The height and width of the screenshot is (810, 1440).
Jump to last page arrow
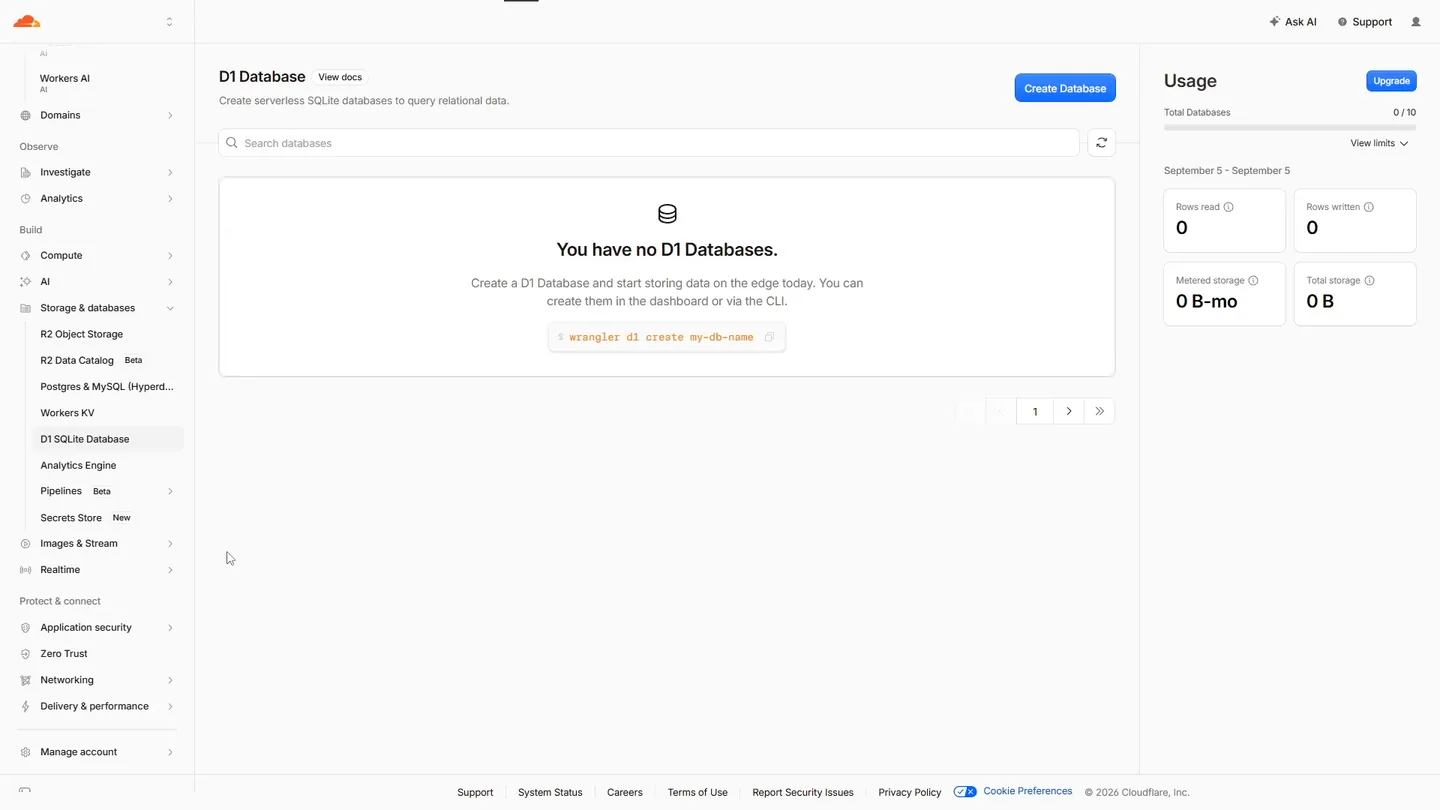[1099, 411]
